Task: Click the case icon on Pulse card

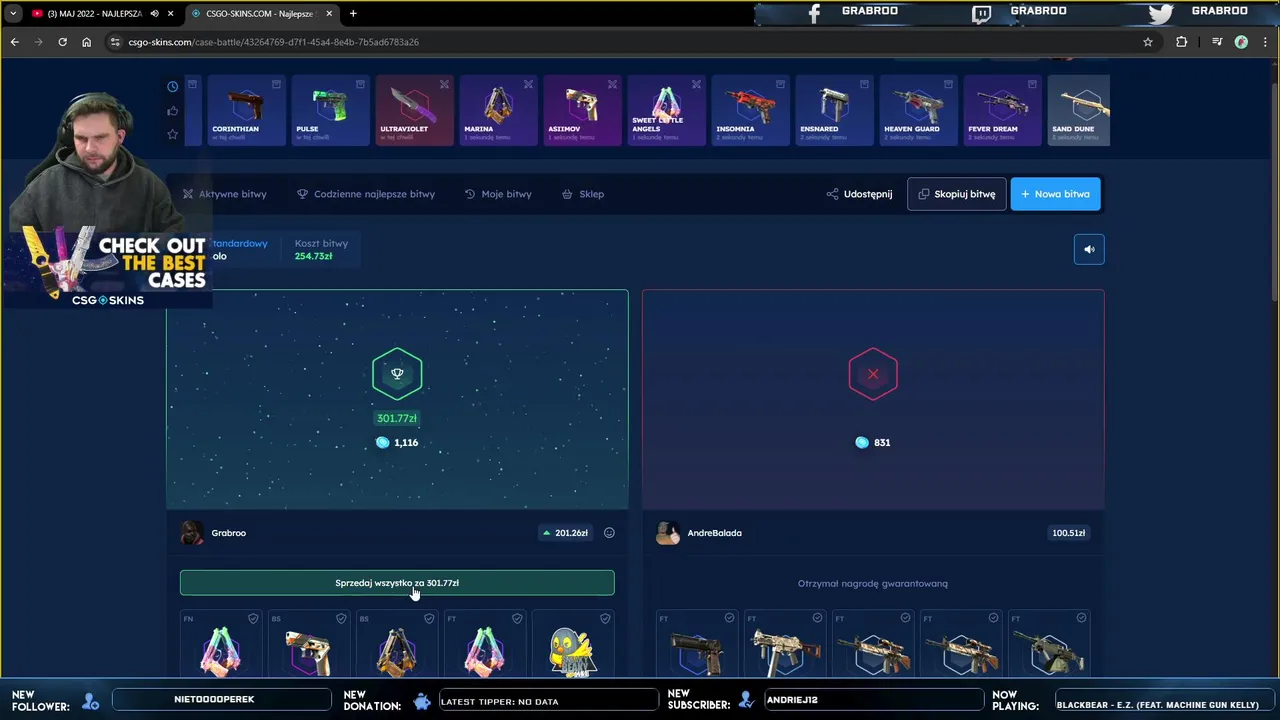Action: [360, 85]
